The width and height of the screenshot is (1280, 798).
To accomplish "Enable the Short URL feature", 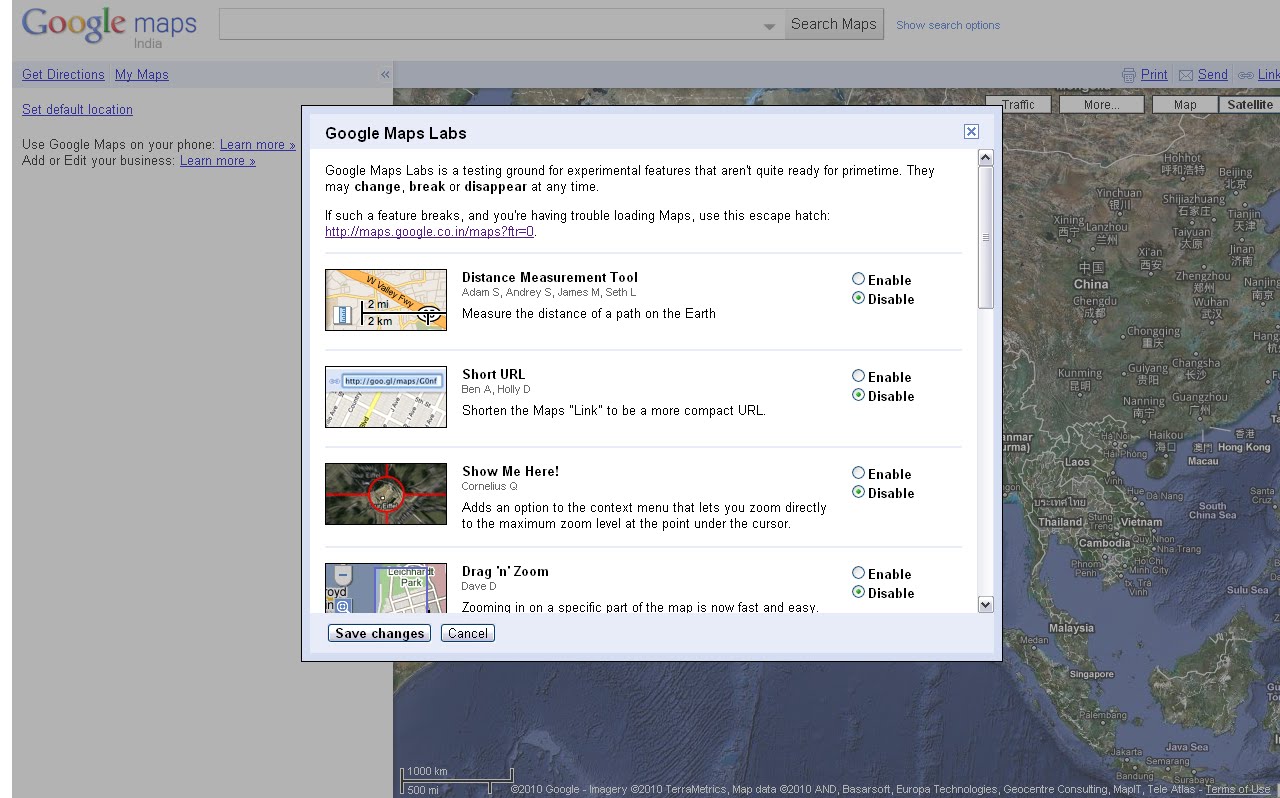I will 858,376.
